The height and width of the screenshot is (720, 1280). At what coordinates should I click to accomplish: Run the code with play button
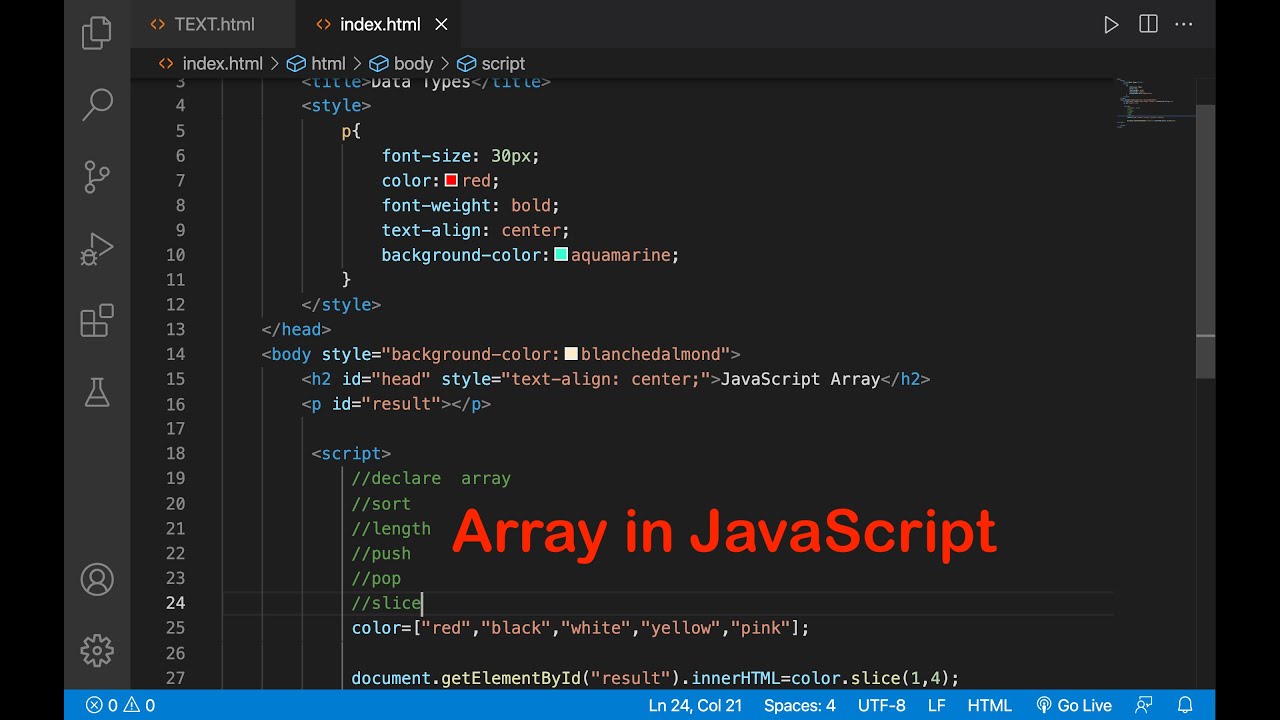(1111, 25)
